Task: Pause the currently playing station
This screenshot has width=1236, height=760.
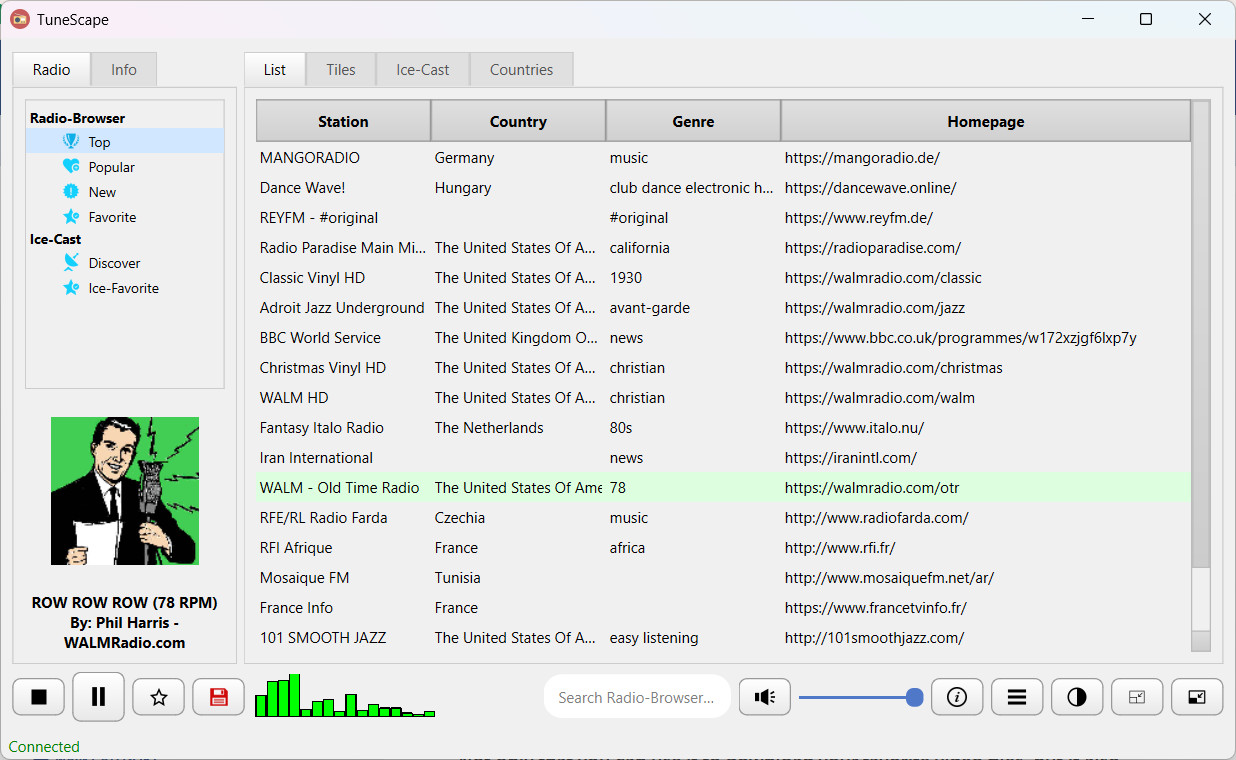Action: [98, 697]
